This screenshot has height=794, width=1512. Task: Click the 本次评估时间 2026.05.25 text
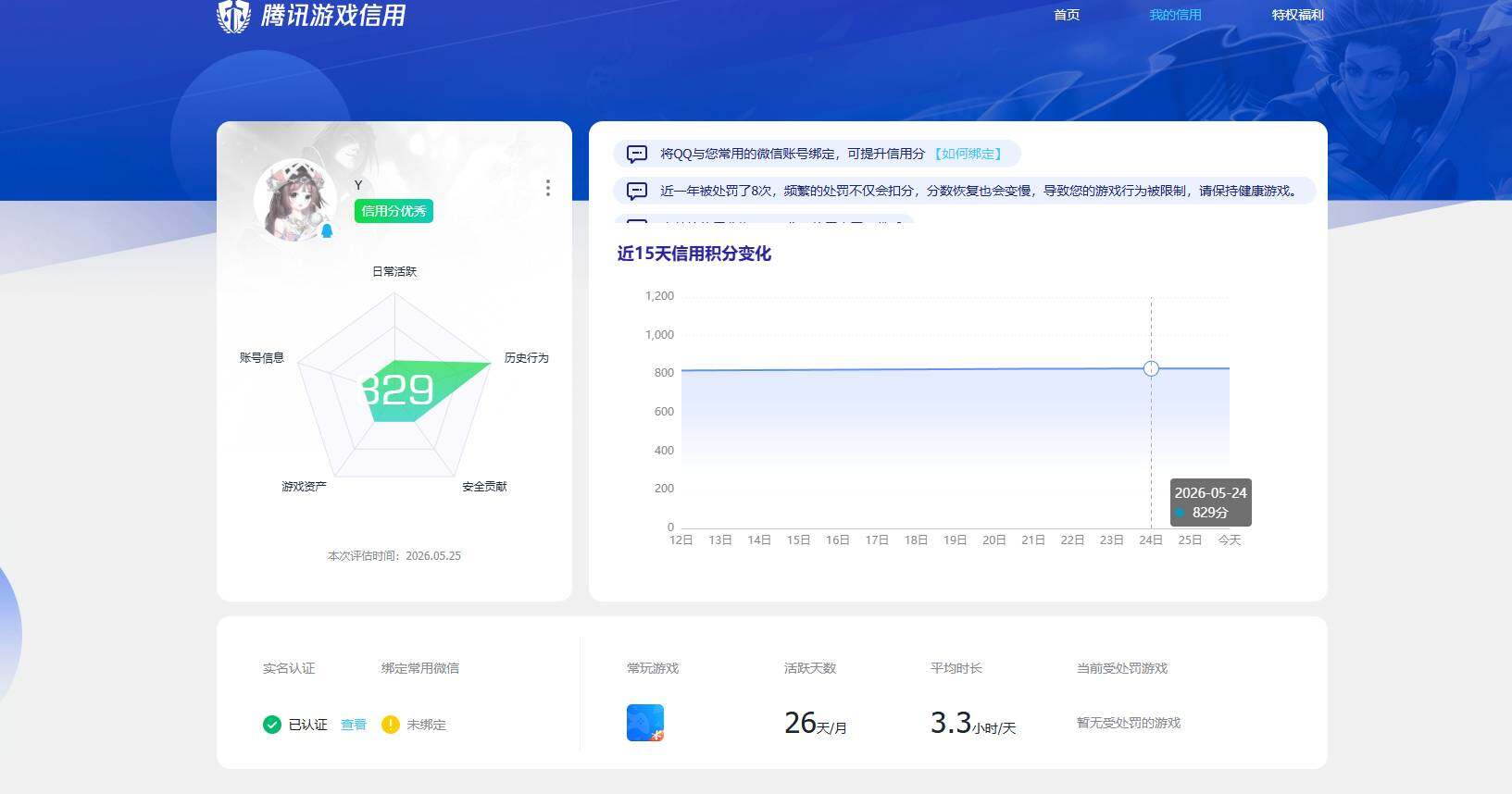pyautogui.click(x=394, y=556)
